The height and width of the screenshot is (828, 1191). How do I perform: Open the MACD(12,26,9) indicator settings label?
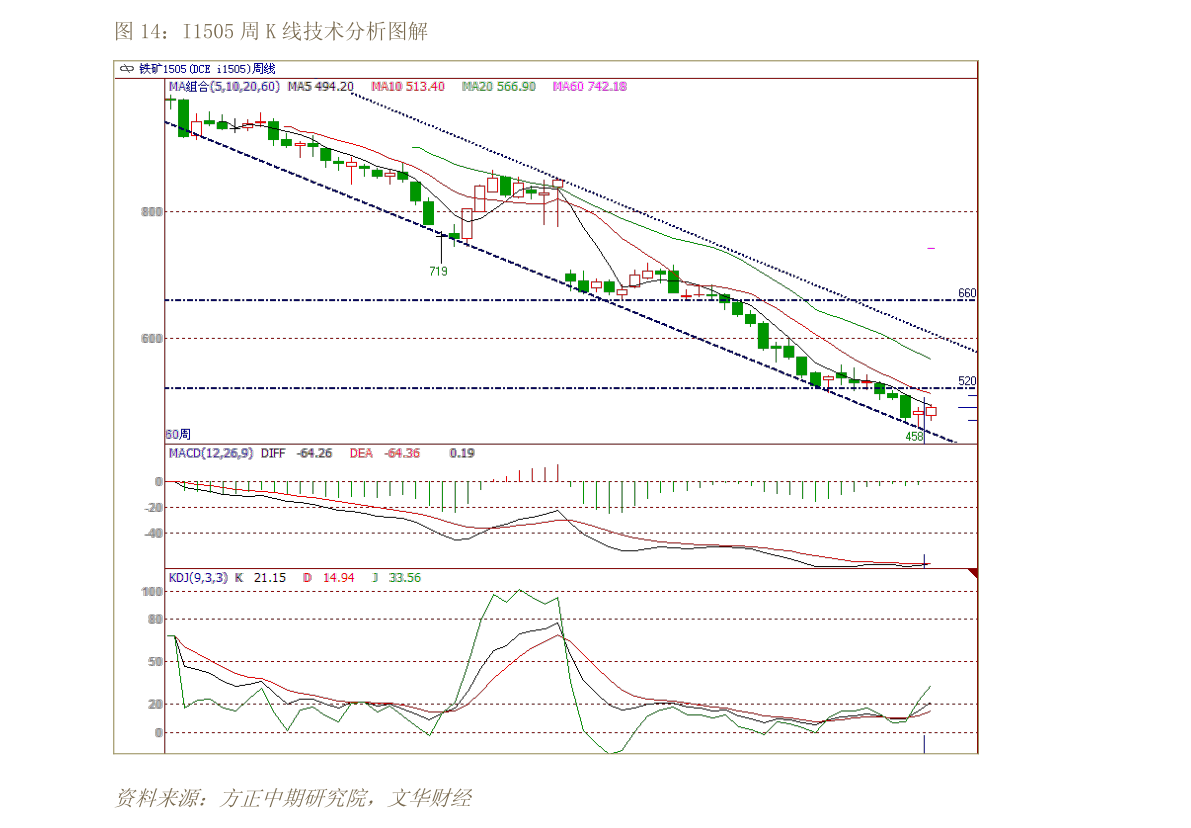tap(211, 453)
